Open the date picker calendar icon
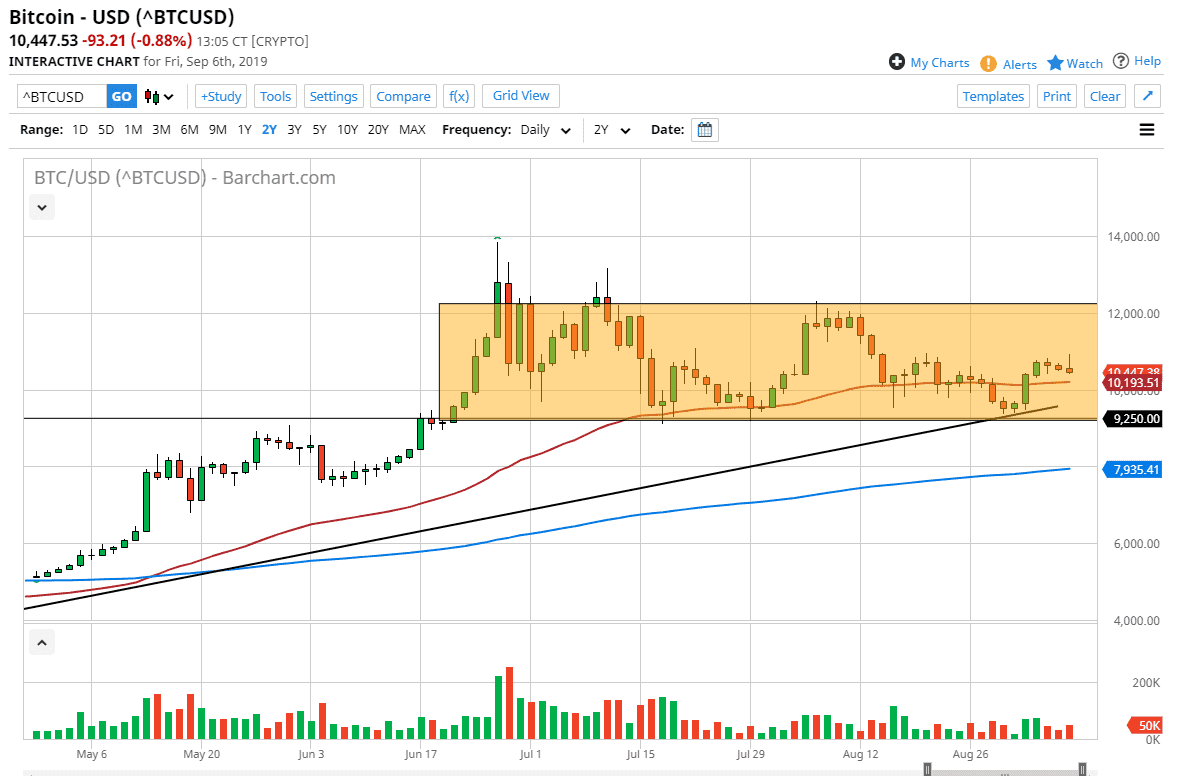This screenshot has height=776, width=1179. point(705,130)
